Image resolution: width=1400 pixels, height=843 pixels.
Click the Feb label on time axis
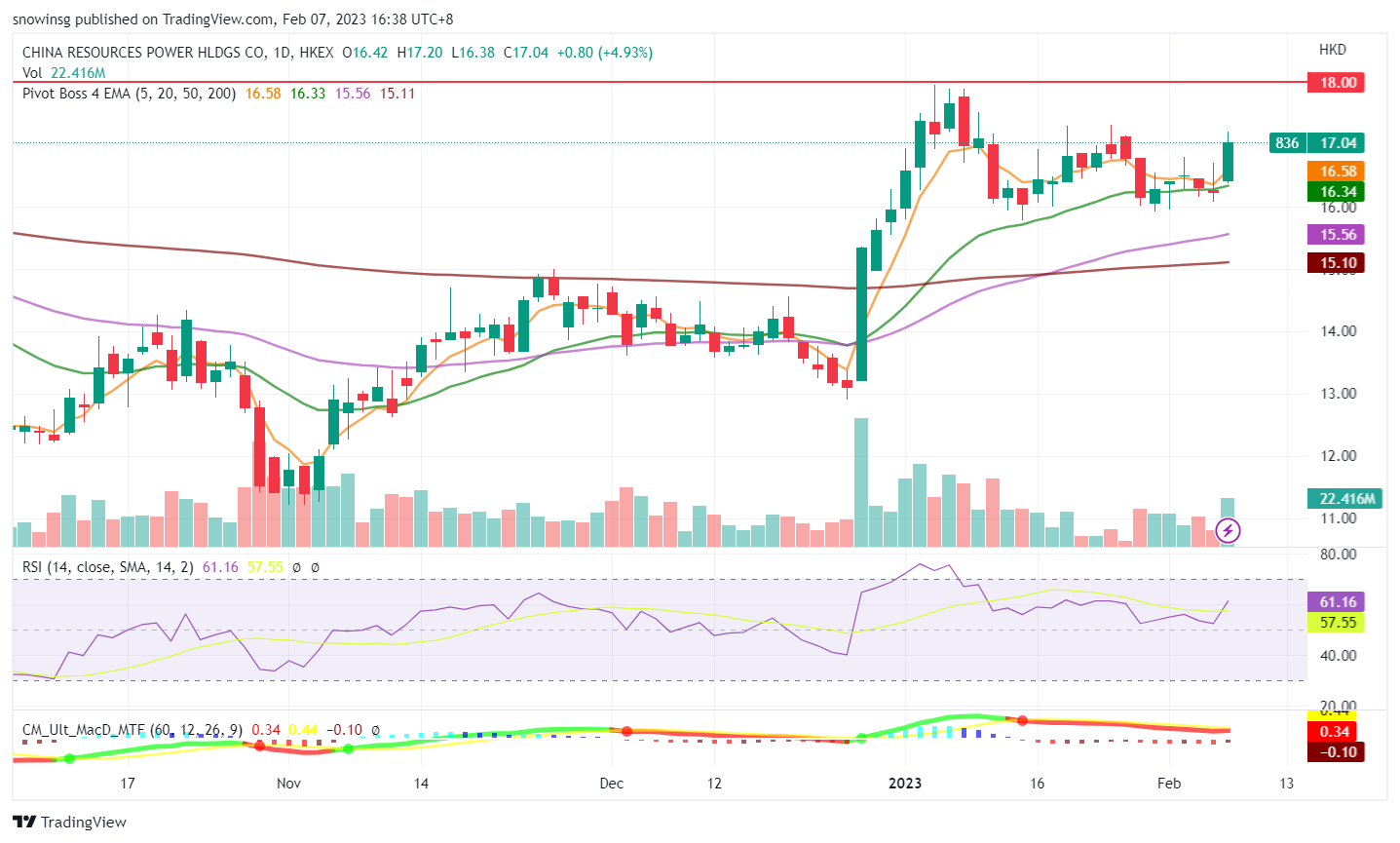pos(1169,784)
